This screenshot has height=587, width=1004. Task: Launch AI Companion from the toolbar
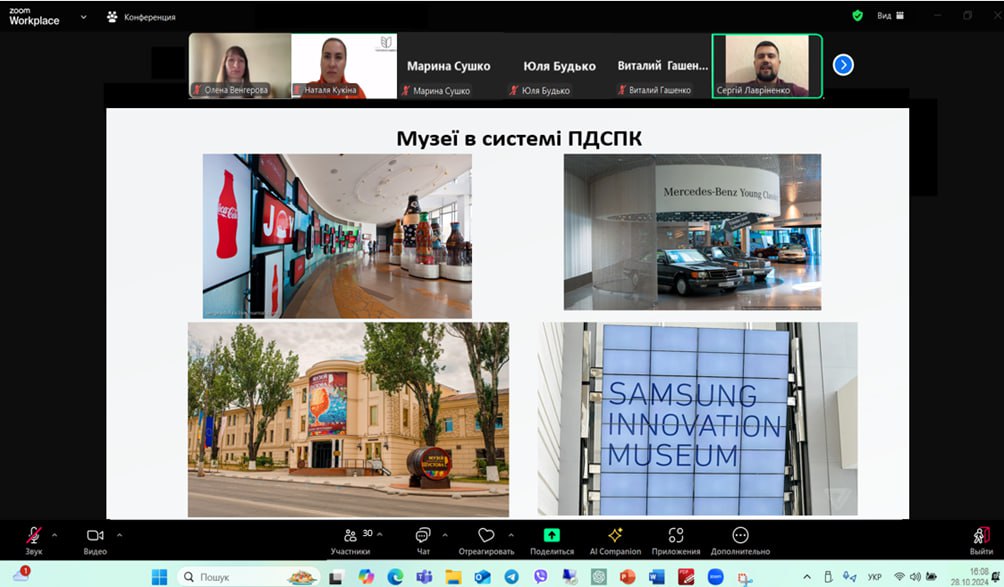[x=615, y=540]
